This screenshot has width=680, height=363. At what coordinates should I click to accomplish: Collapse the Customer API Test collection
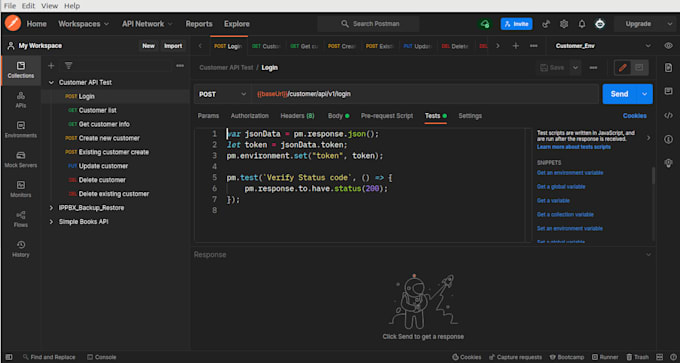[51, 82]
